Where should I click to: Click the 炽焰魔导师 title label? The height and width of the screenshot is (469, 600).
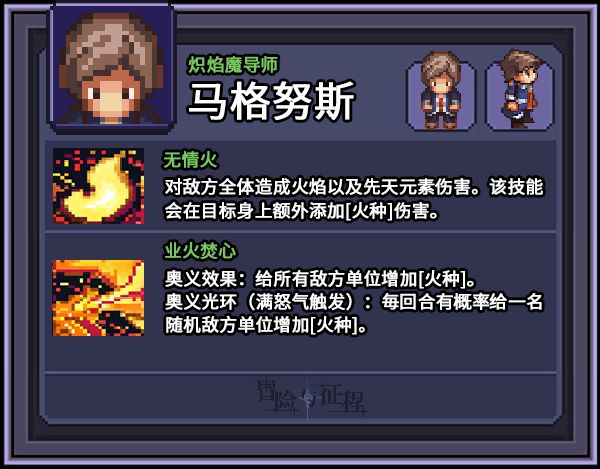(x=233, y=65)
